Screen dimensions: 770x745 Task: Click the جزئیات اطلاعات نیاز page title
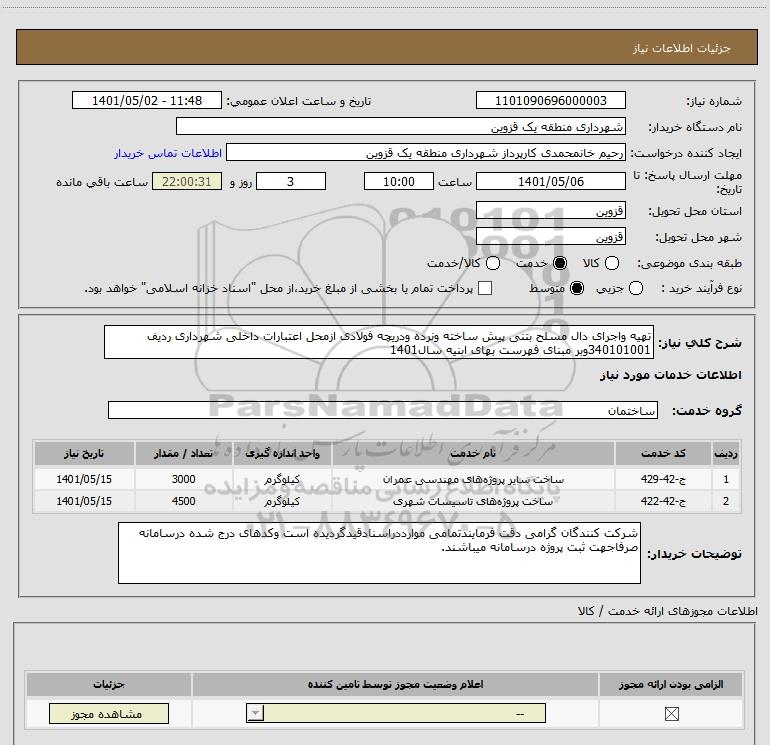pos(682,48)
